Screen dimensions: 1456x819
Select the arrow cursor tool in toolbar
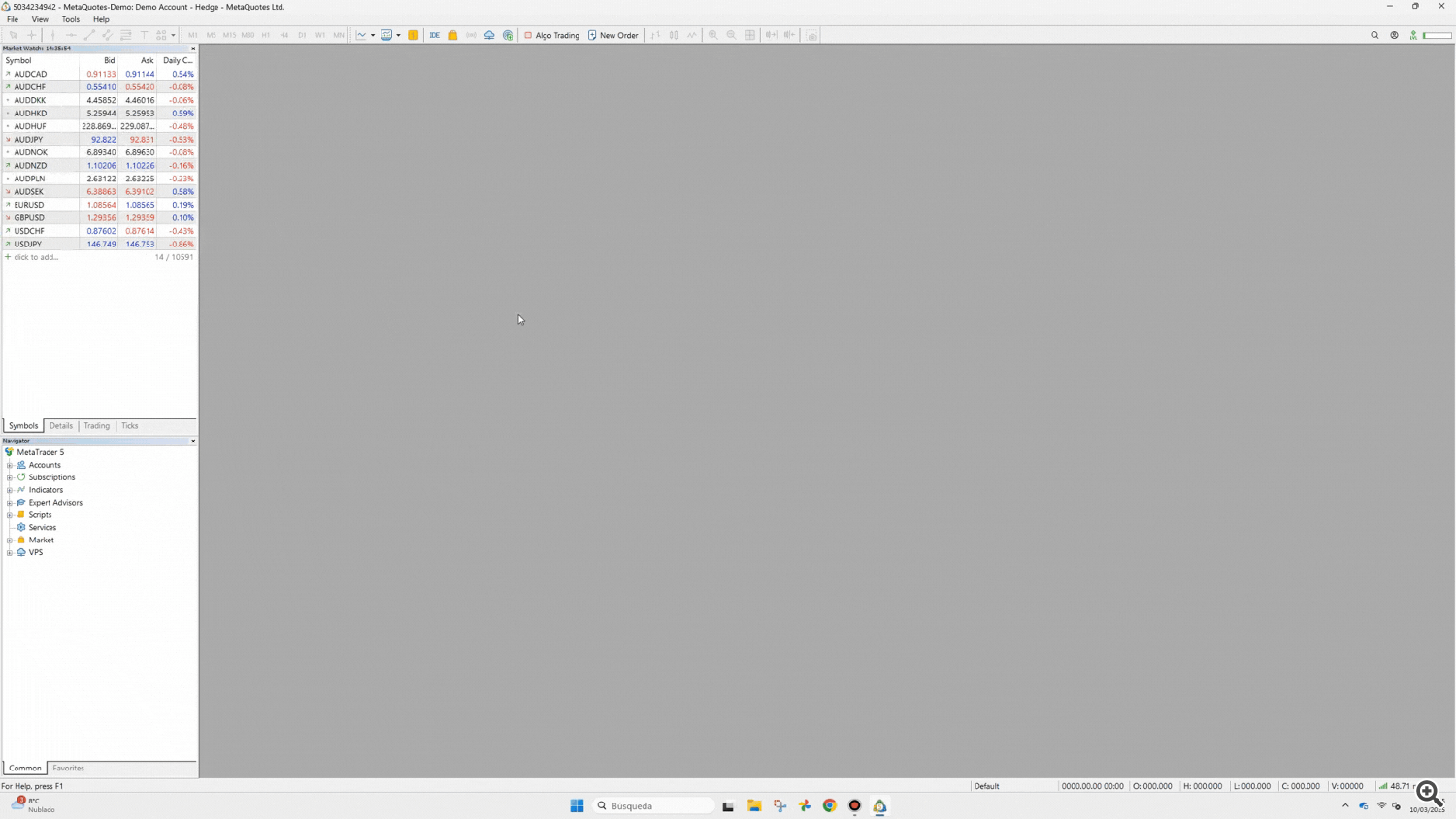14,35
